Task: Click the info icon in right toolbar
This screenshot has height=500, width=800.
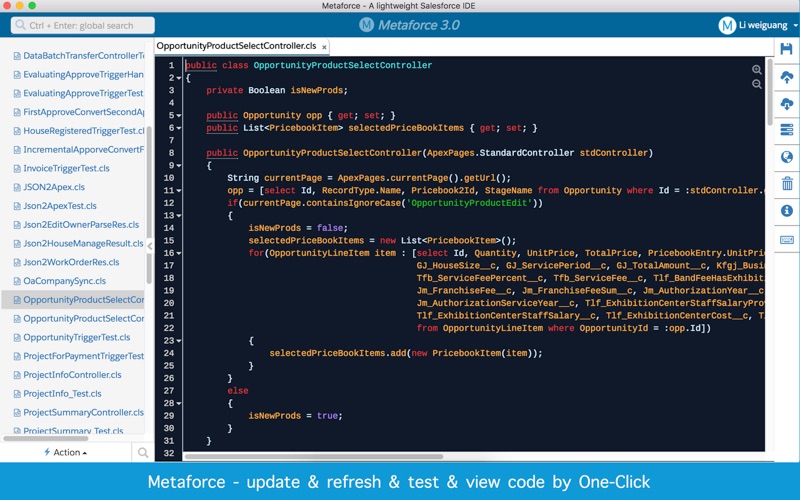Action: (x=786, y=210)
